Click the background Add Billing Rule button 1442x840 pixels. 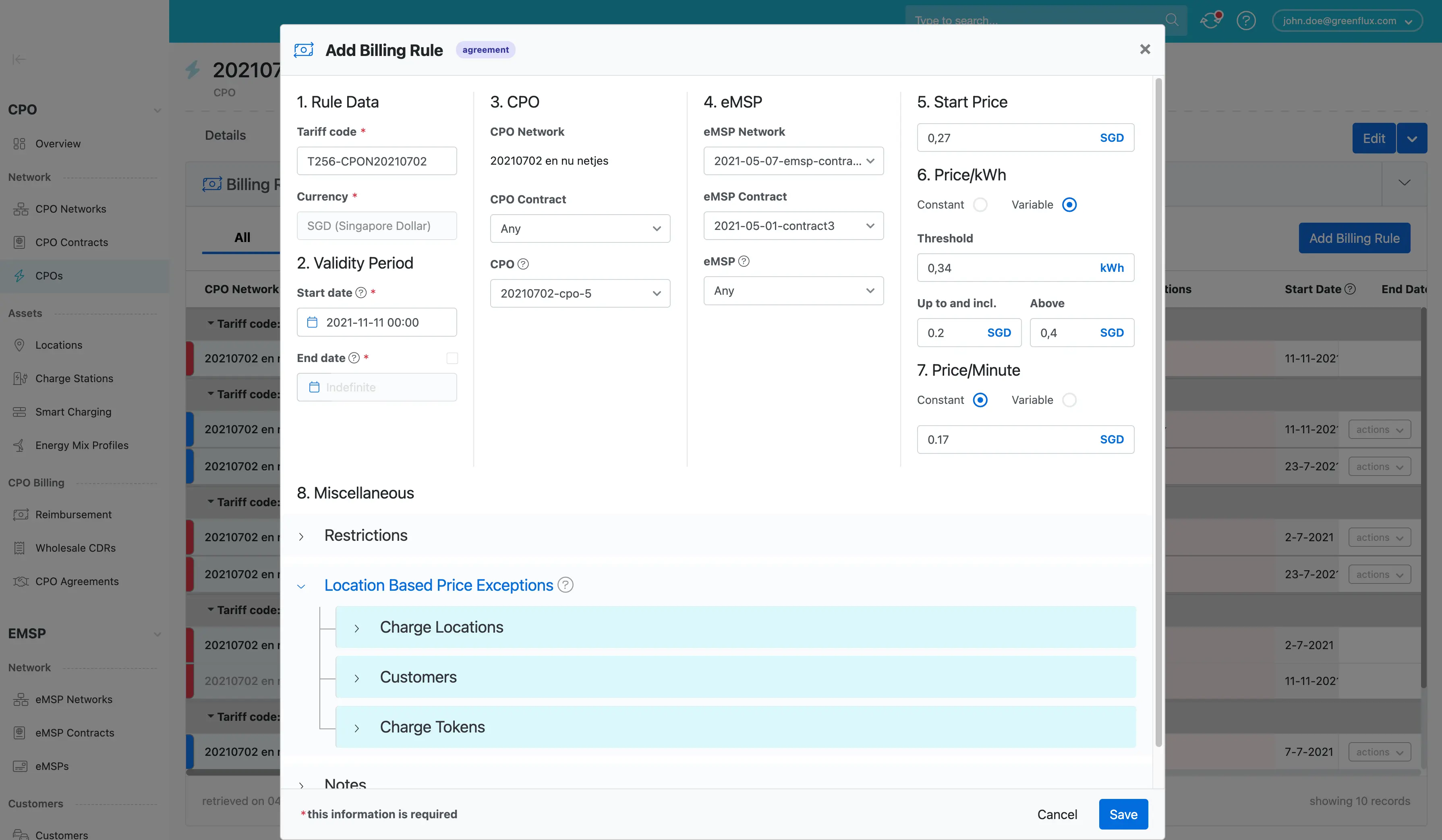tap(1355, 238)
